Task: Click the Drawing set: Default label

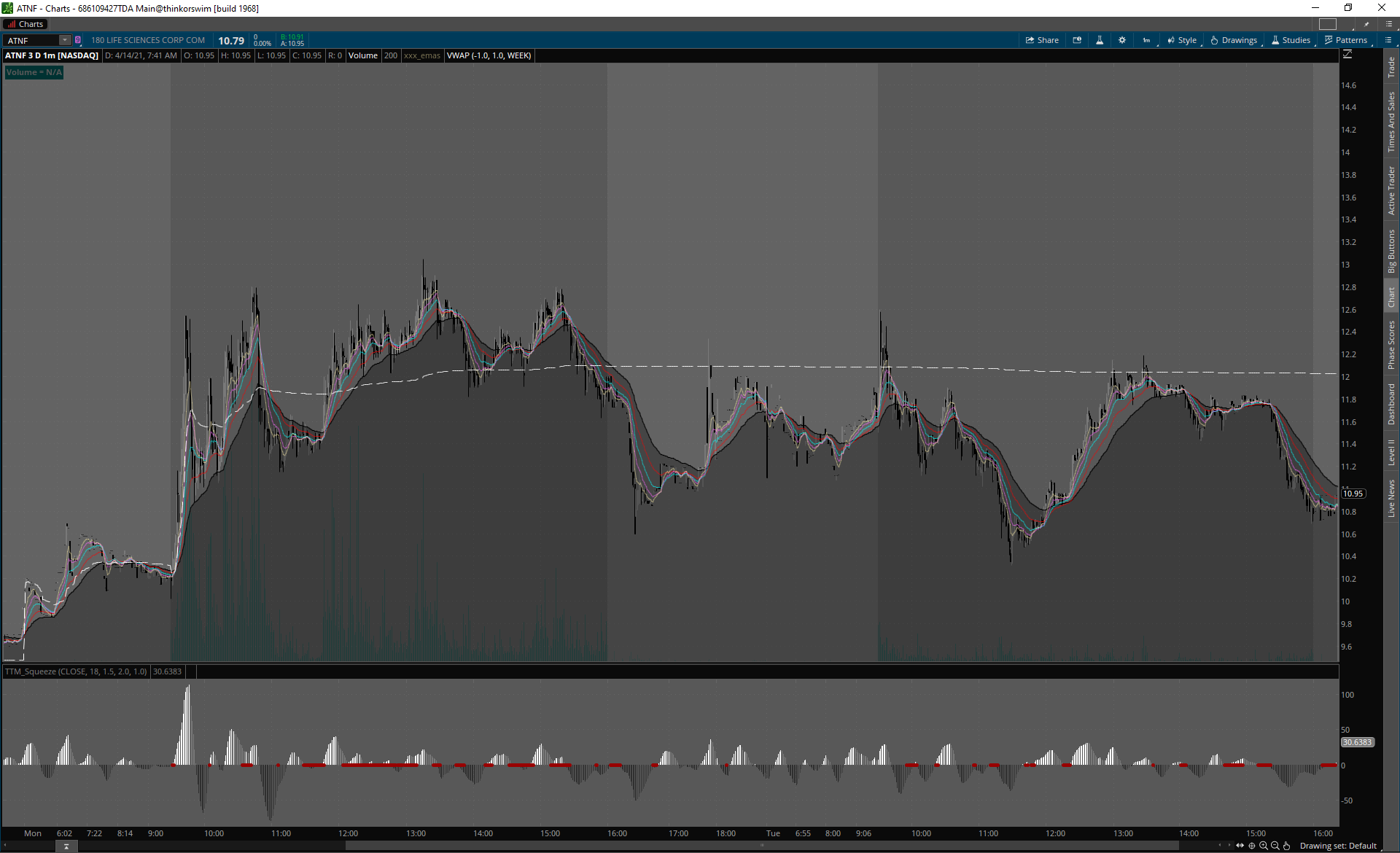Action: [1338, 846]
